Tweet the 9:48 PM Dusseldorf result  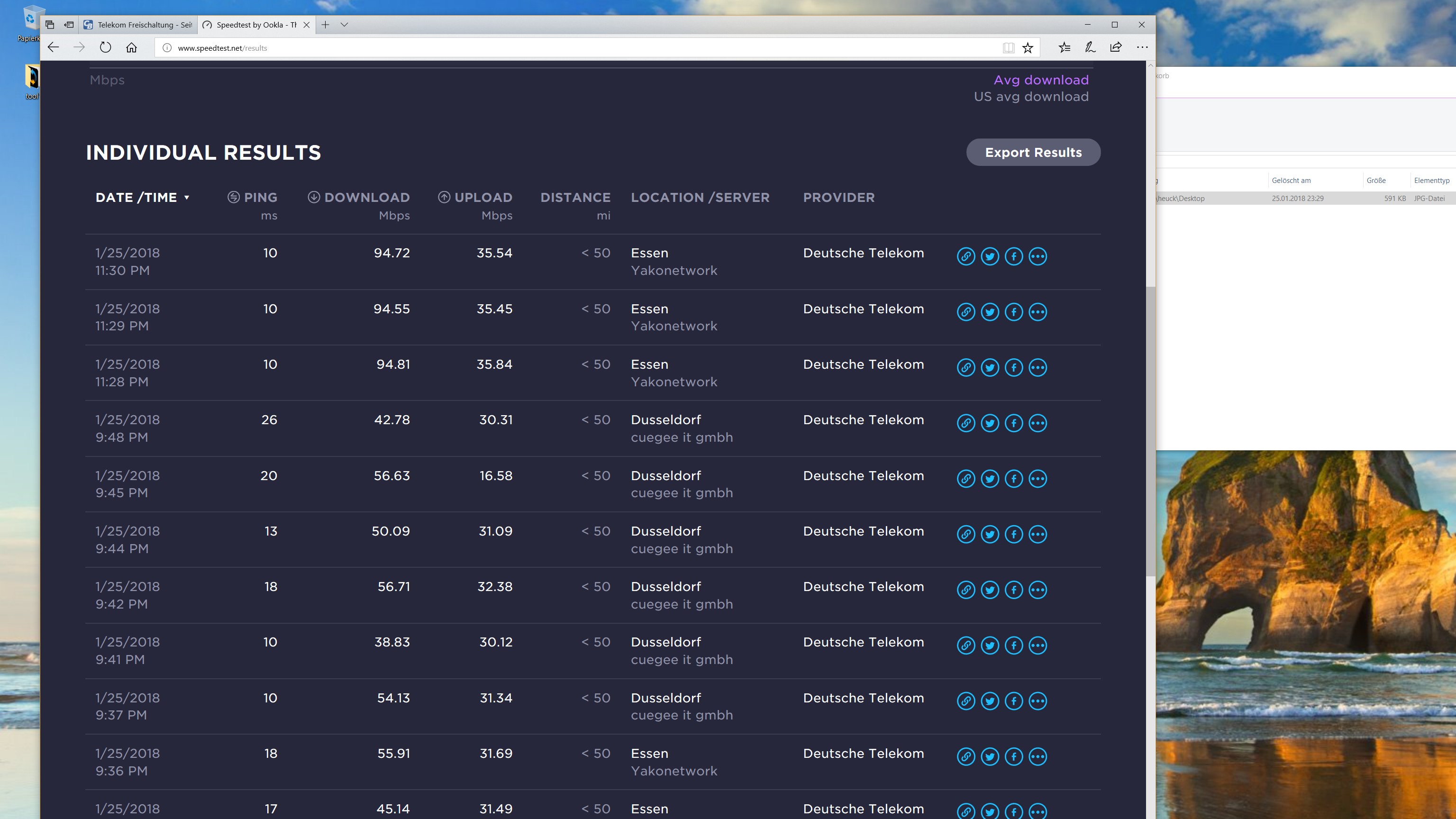(990, 423)
